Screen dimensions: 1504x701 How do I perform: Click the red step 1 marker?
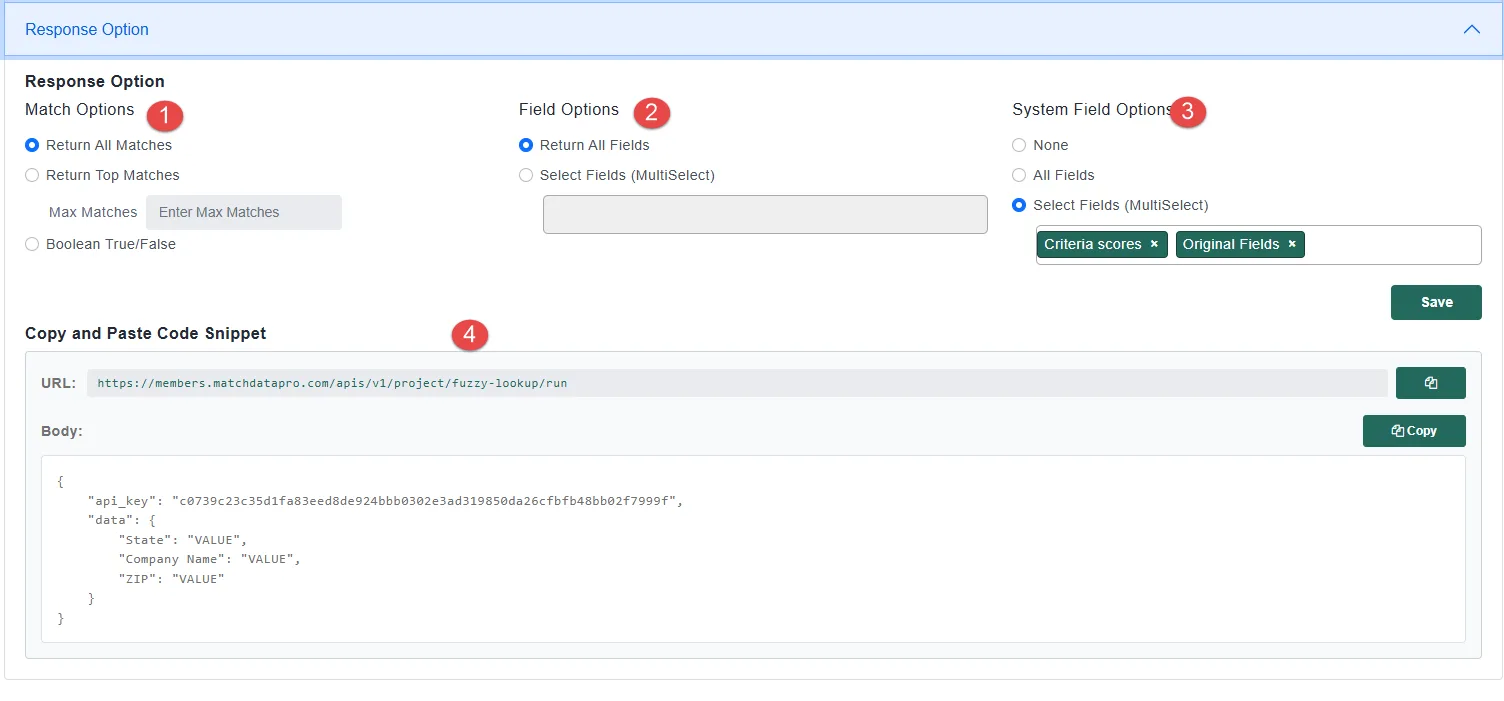click(165, 115)
